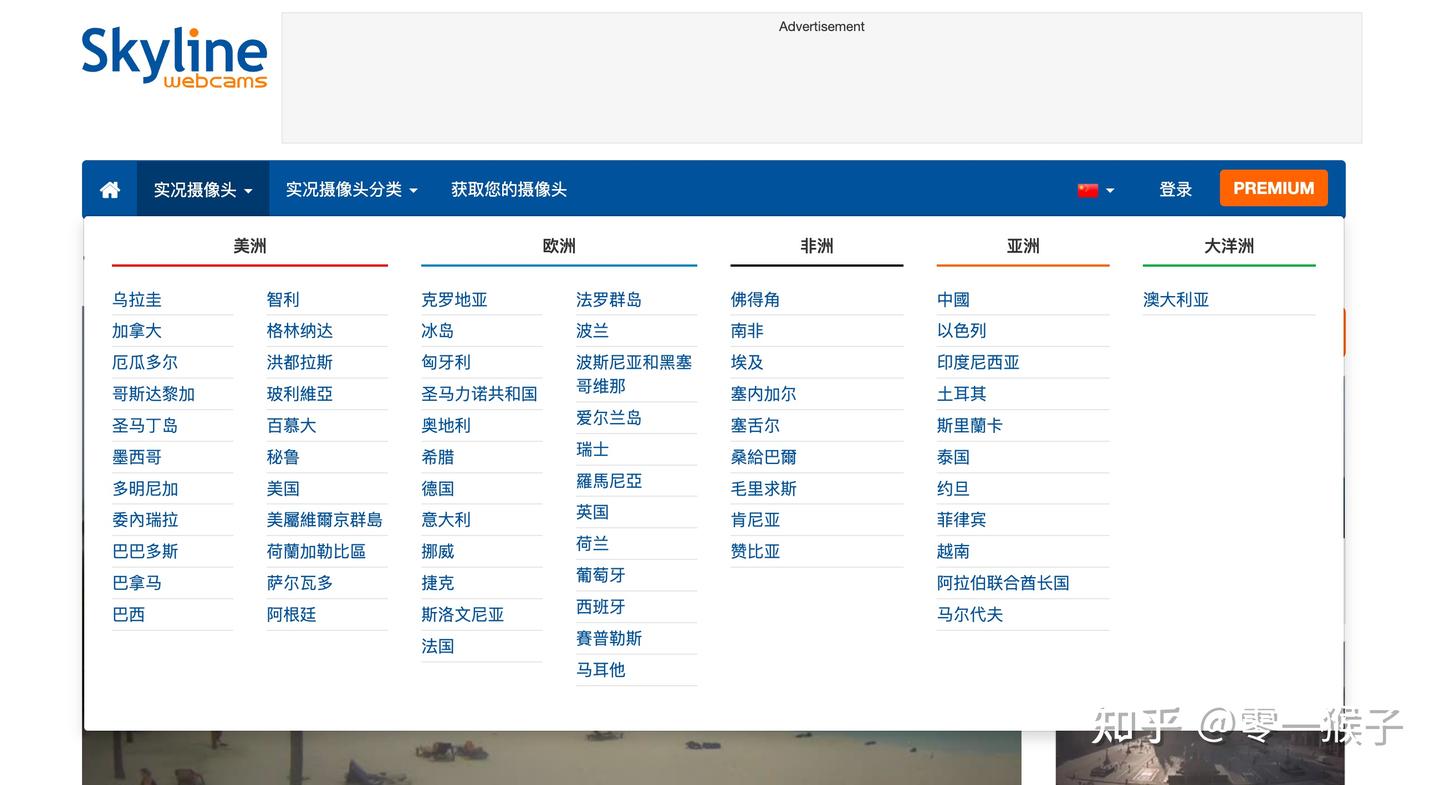Click the home icon in navigation bar

[110, 190]
